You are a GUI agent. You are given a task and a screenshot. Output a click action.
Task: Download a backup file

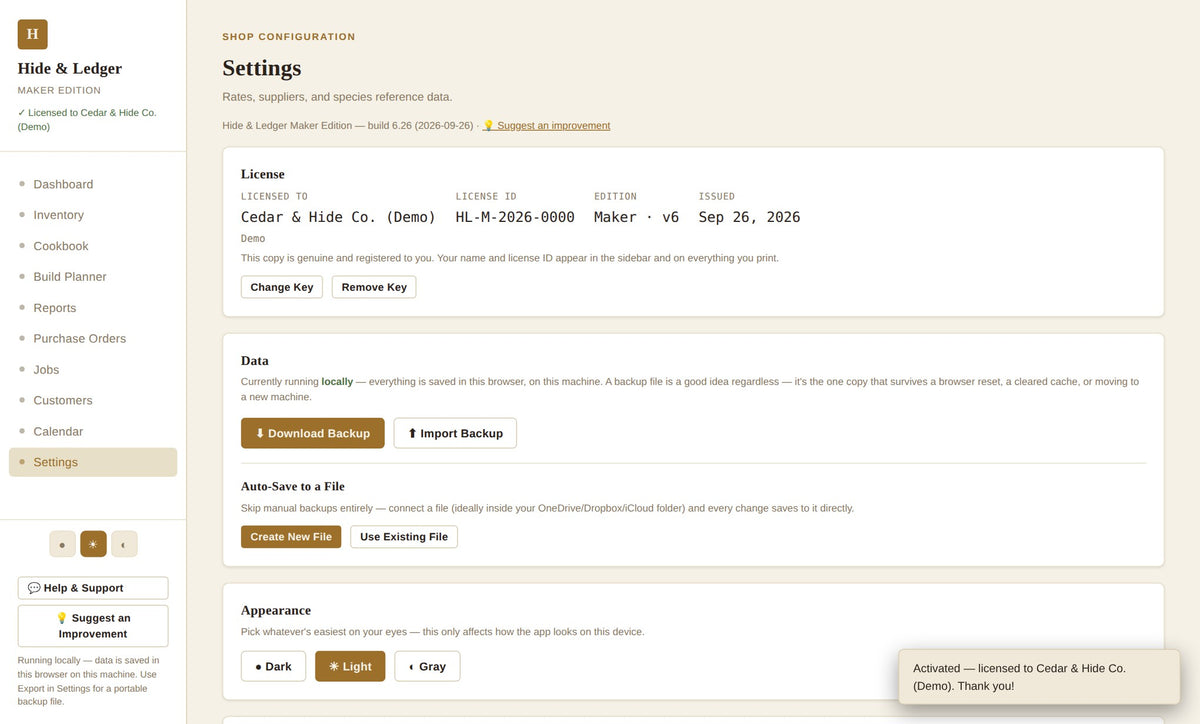[x=313, y=433]
